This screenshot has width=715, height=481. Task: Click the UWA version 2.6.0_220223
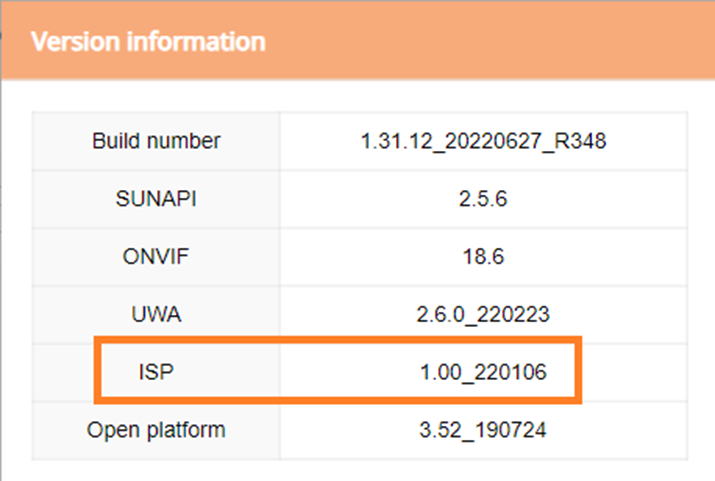pyautogui.click(x=483, y=315)
